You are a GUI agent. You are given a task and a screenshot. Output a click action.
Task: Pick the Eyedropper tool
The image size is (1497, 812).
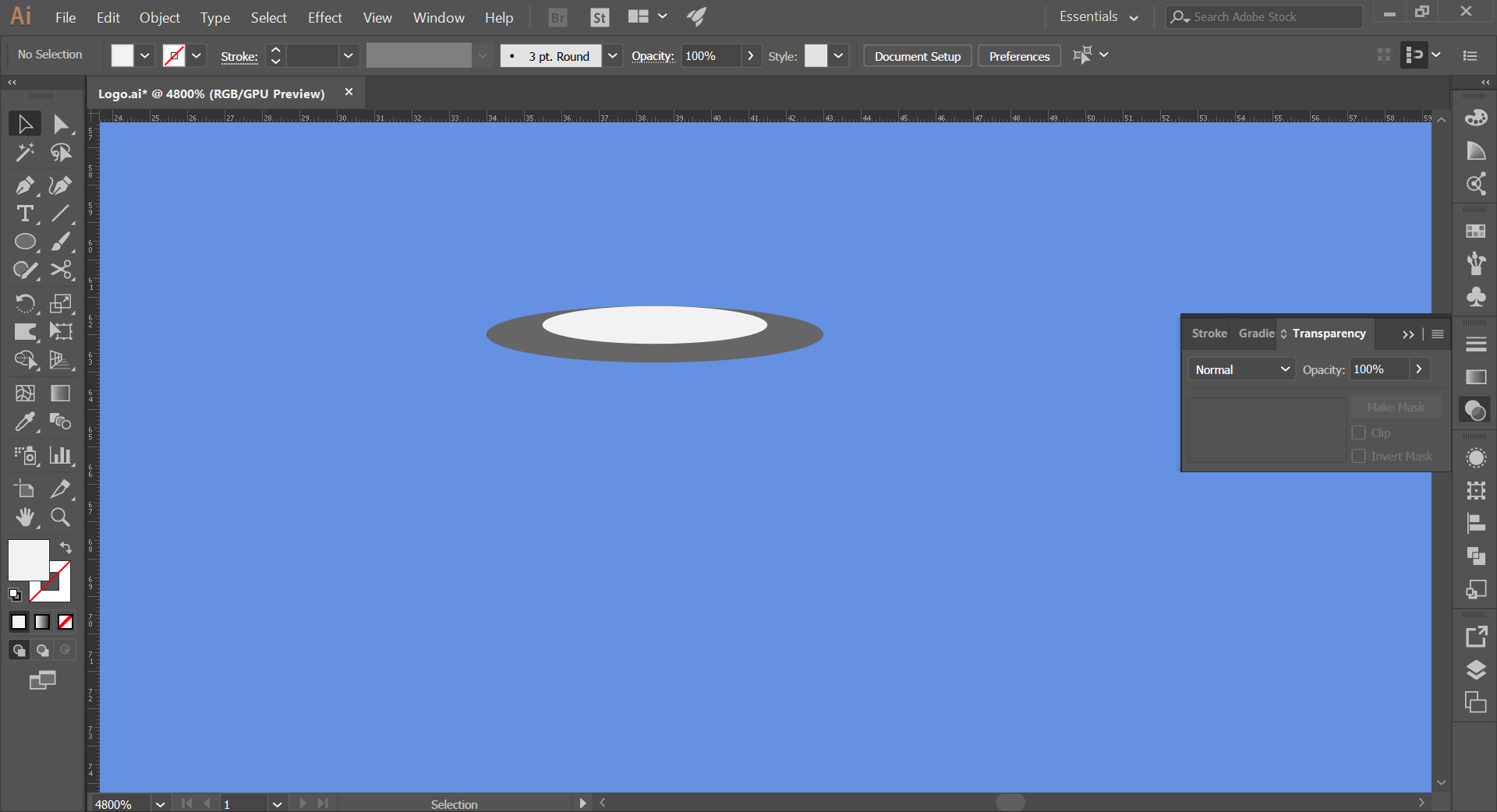[x=25, y=422]
